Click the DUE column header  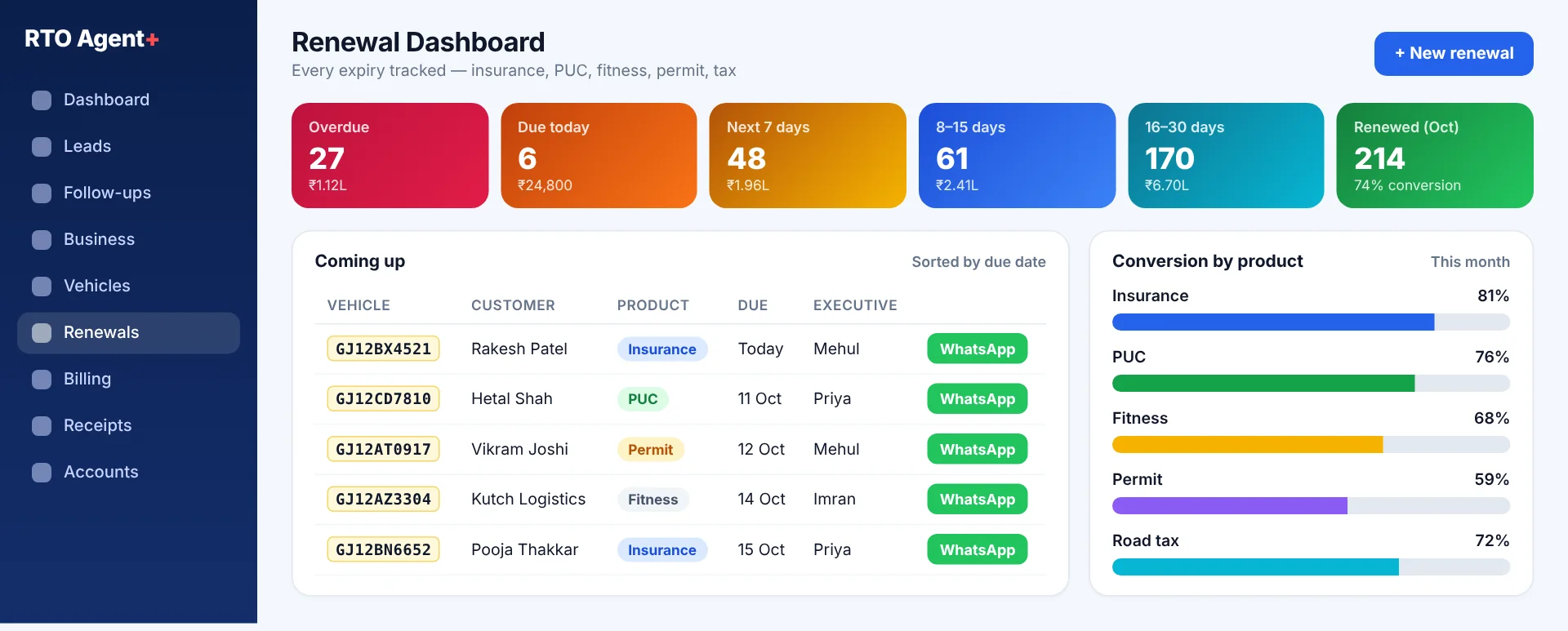click(x=753, y=305)
